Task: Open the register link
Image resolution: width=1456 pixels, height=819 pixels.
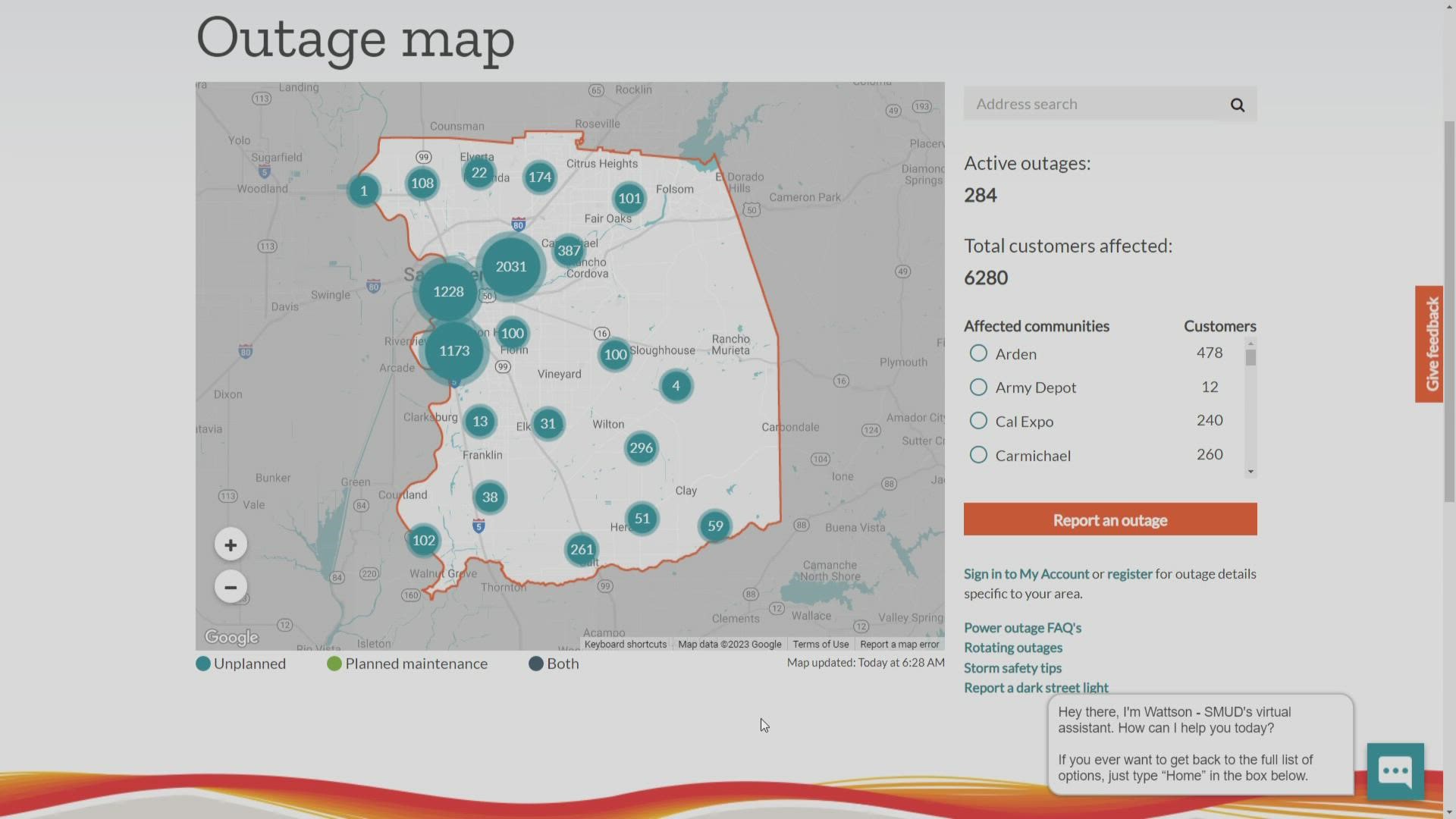Action: point(1129,574)
